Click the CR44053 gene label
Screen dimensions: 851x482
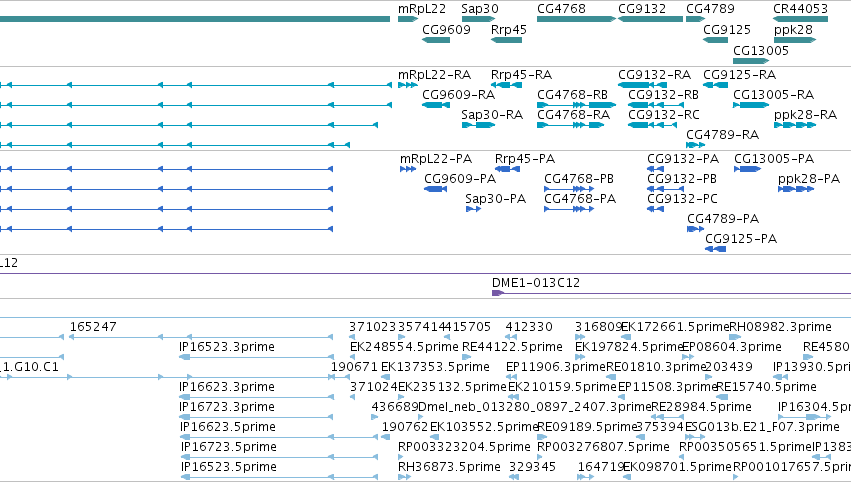point(801,9)
